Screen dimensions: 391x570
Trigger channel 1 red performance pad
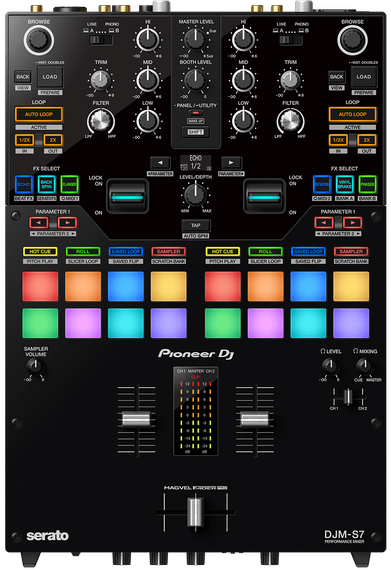(x=40, y=286)
